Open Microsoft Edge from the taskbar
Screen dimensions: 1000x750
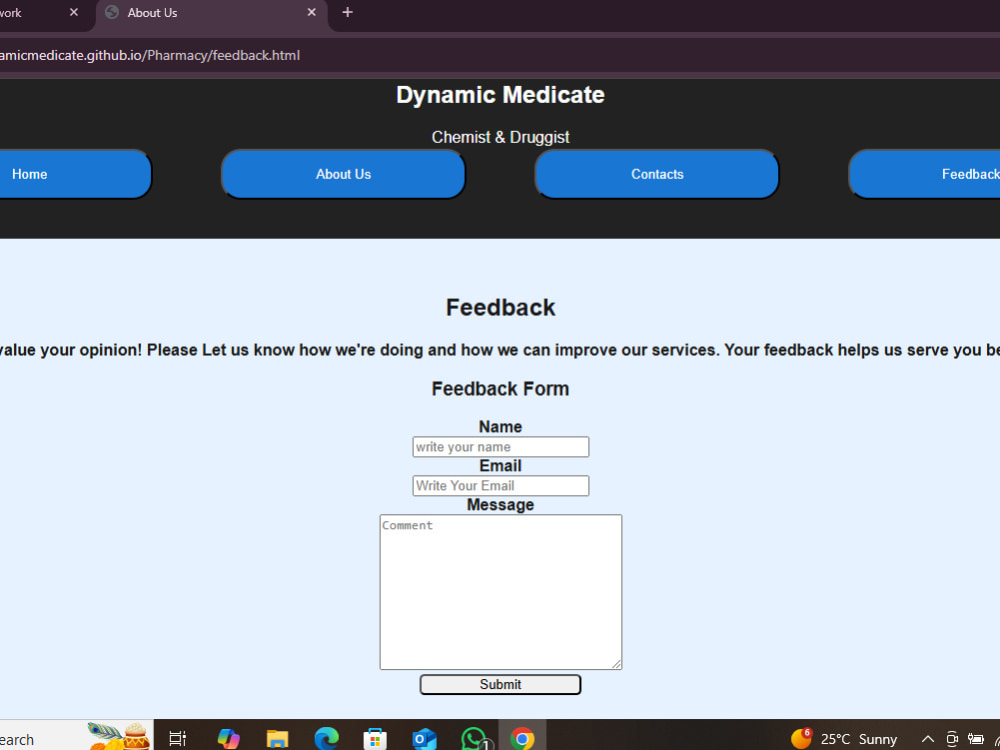point(327,739)
